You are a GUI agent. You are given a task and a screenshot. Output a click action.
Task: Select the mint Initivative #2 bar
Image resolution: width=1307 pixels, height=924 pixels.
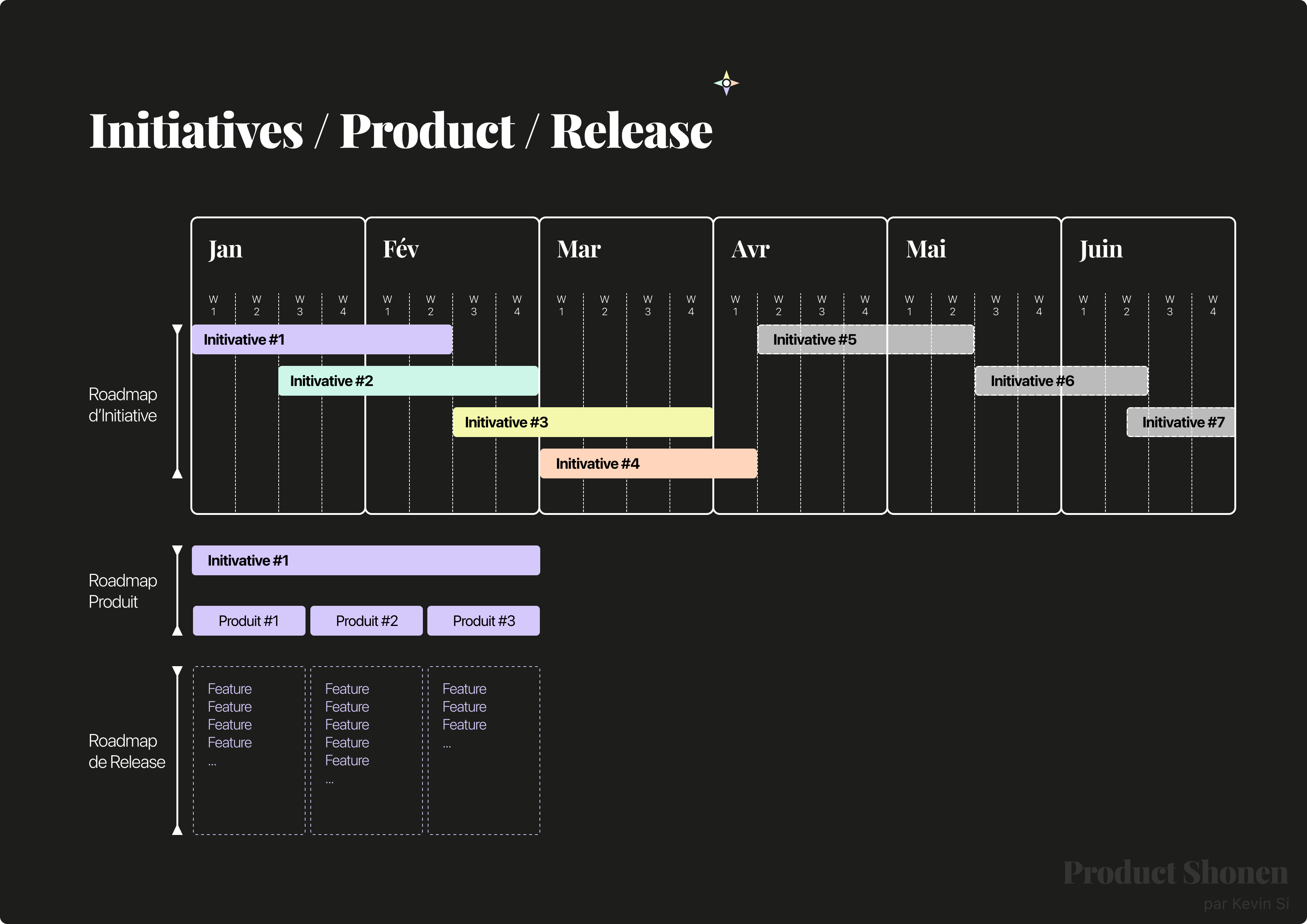408,381
